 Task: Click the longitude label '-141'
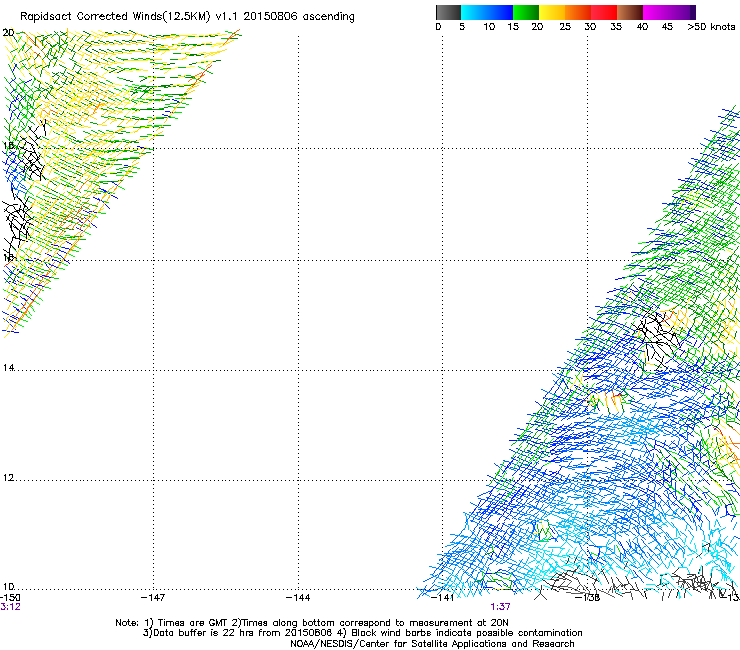(442, 598)
